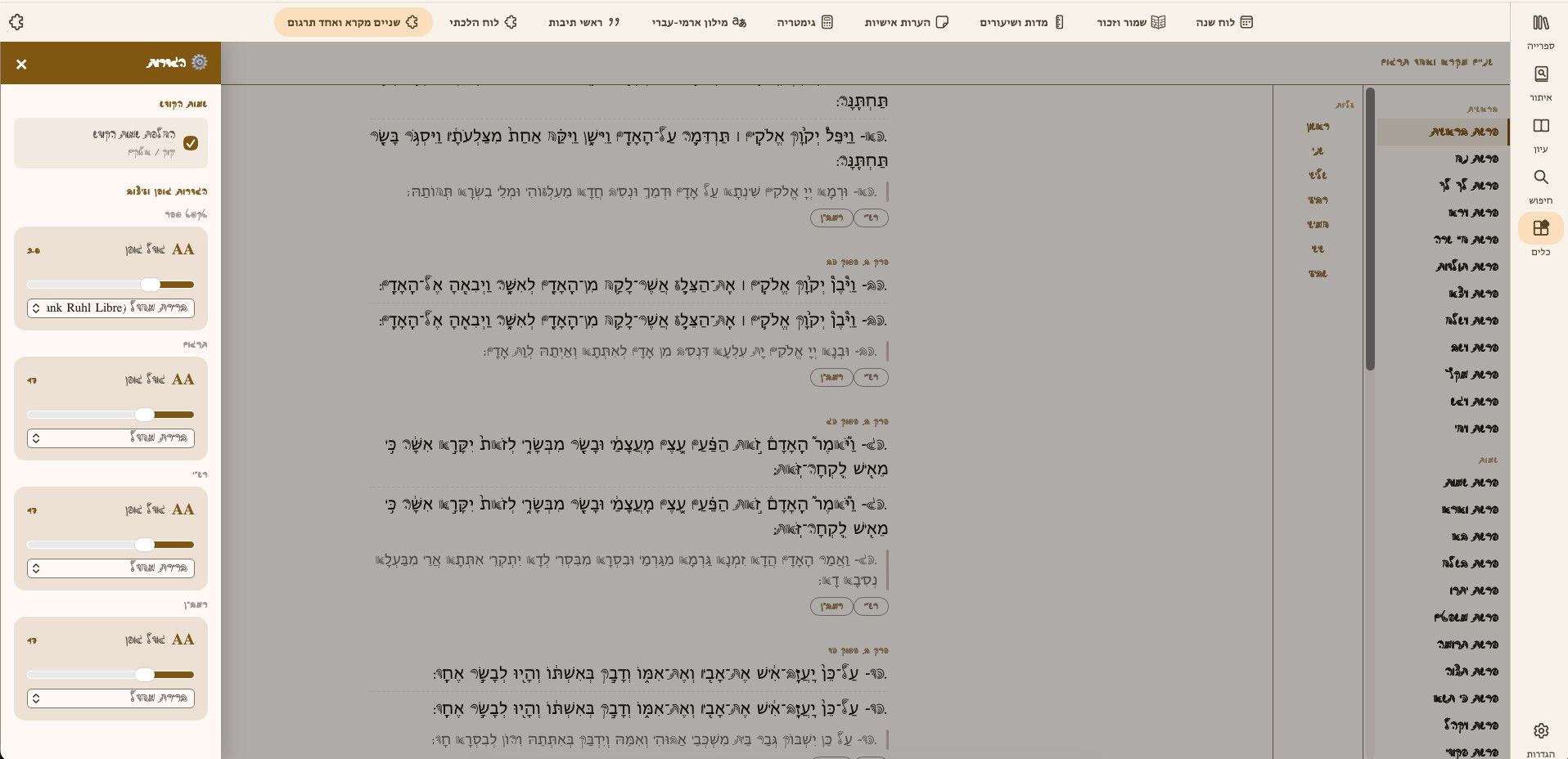Screen dimensions: 1568x759
Task: Click the רמב"ן button under verse 23
Action: click(831, 607)
